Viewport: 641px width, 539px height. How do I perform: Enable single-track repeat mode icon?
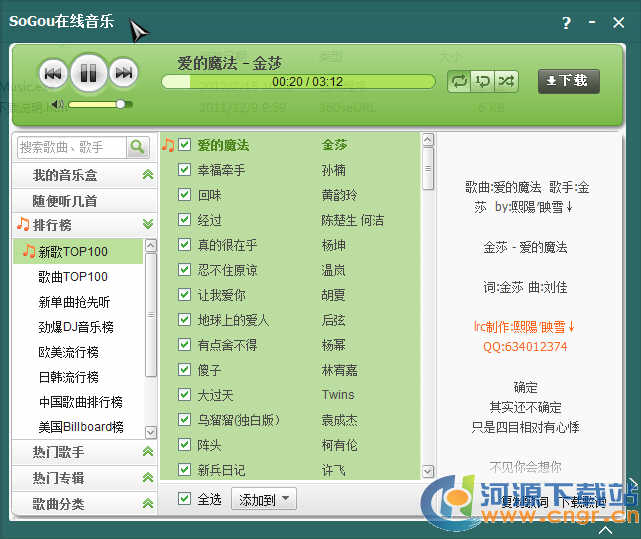(x=483, y=81)
